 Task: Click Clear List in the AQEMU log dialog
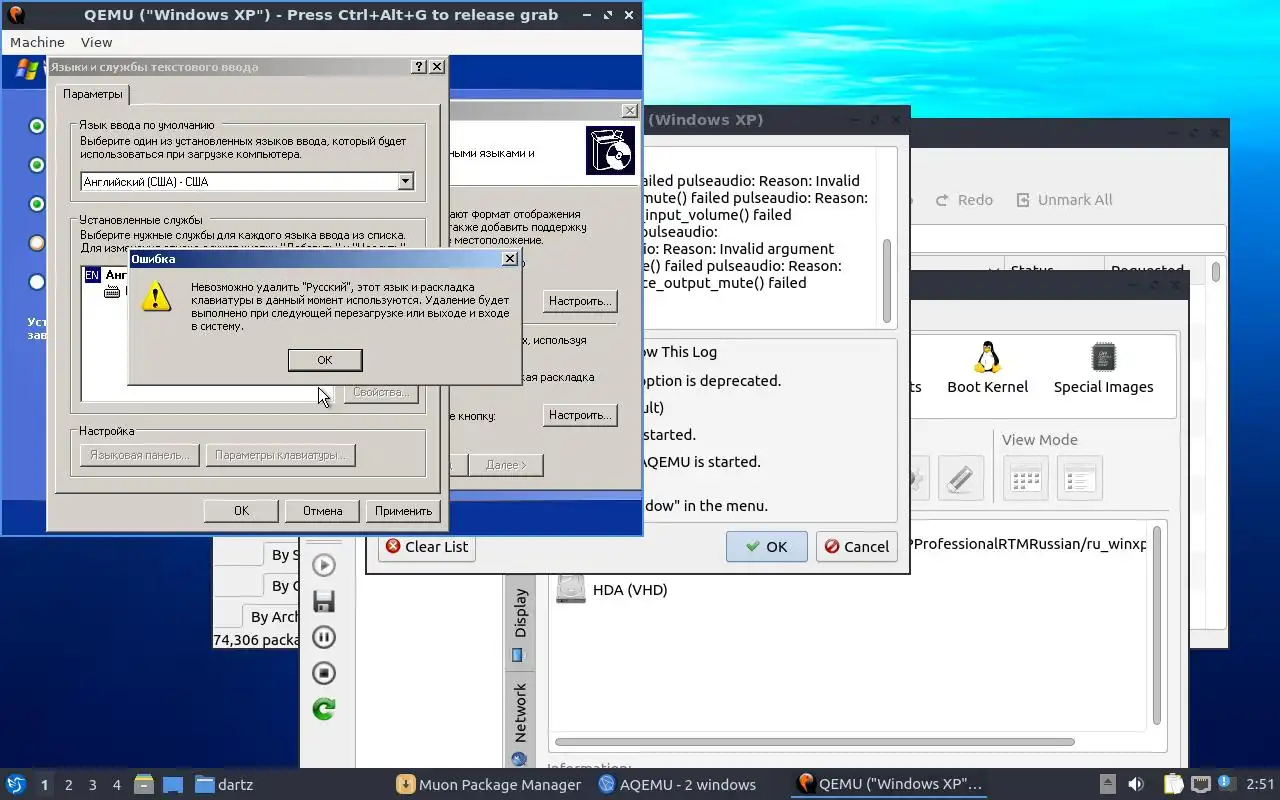tap(426, 546)
